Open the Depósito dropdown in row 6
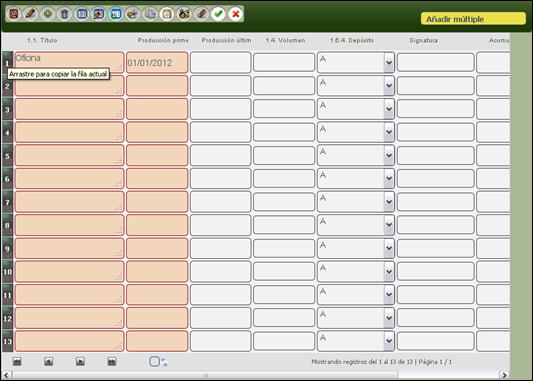 pyautogui.click(x=389, y=178)
